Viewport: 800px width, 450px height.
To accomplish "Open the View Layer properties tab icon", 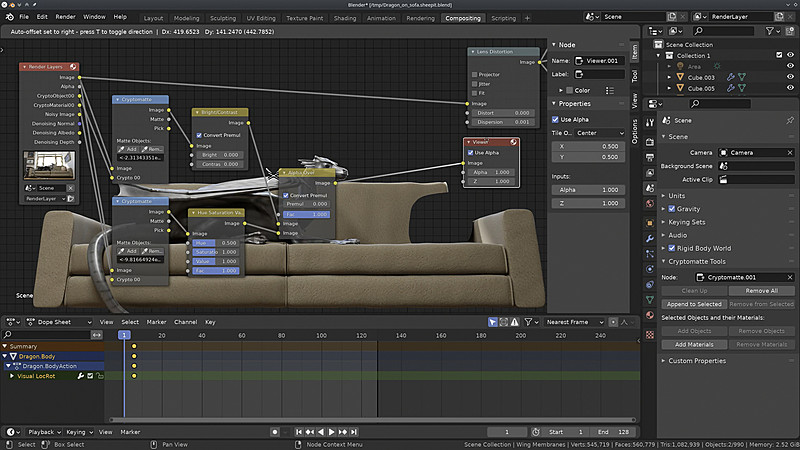I will click(650, 173).
